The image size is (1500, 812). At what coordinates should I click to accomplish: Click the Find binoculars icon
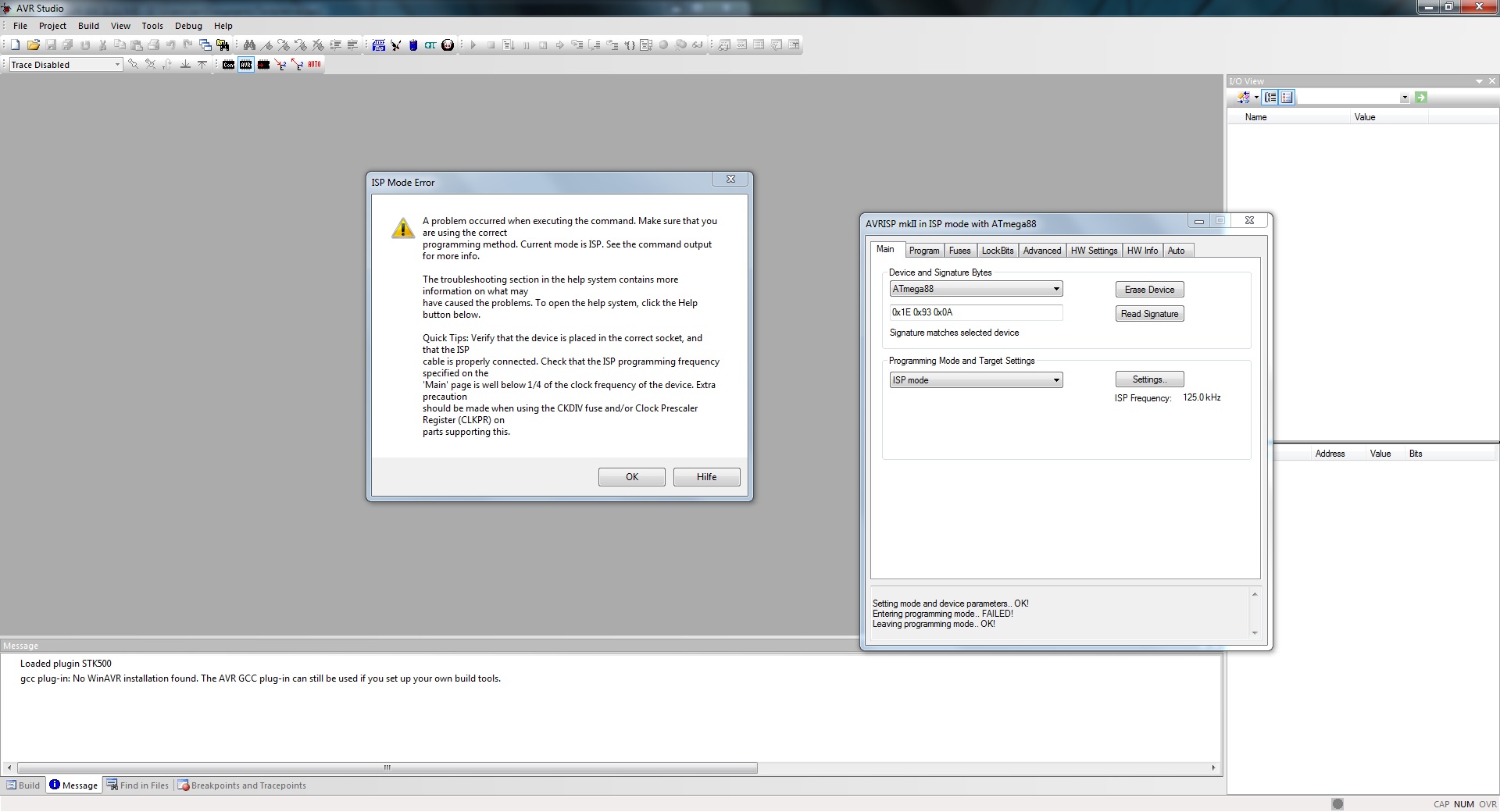click(249, 45)
